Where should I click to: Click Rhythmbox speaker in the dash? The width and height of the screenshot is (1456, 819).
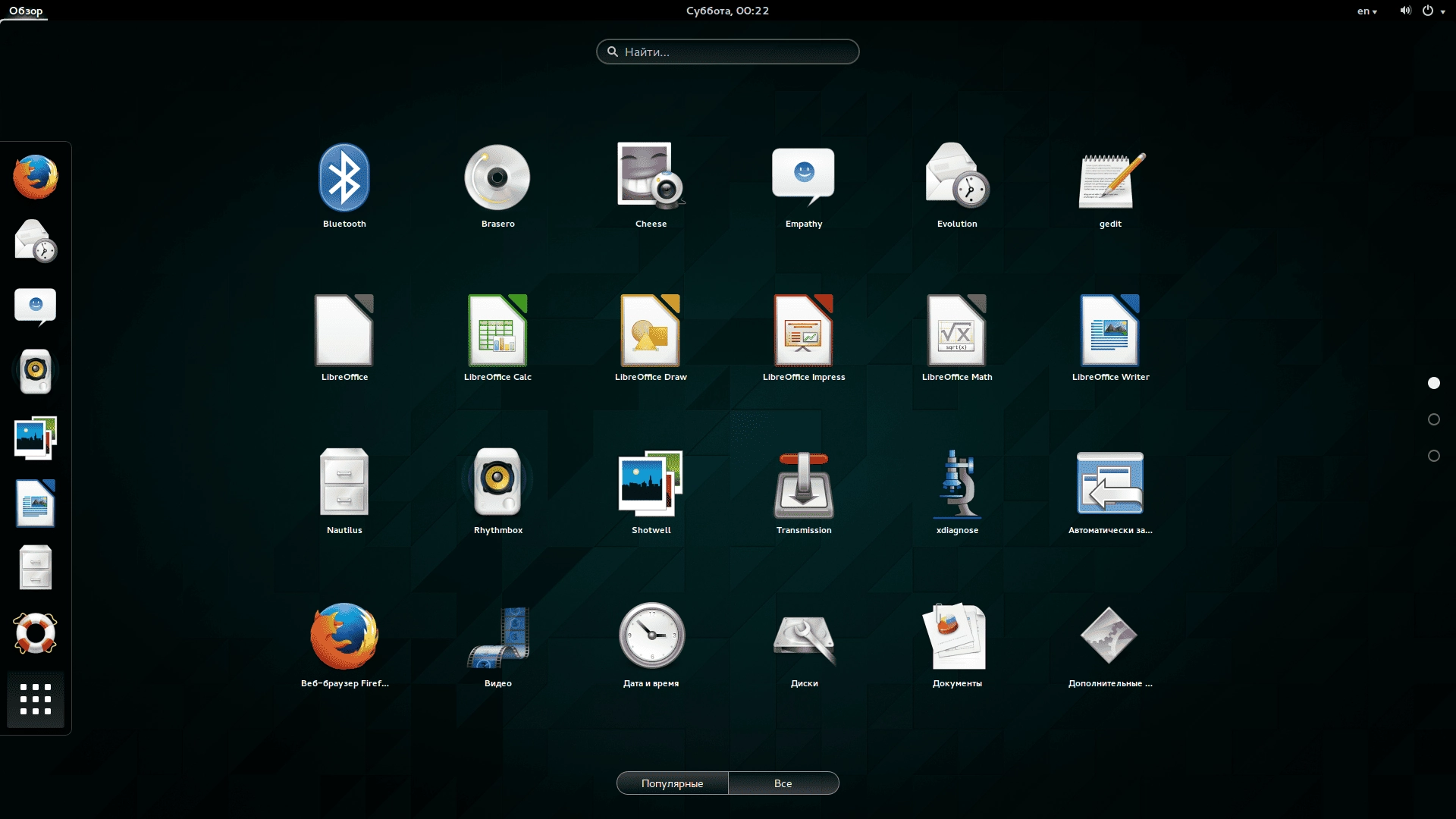[36, 371]
